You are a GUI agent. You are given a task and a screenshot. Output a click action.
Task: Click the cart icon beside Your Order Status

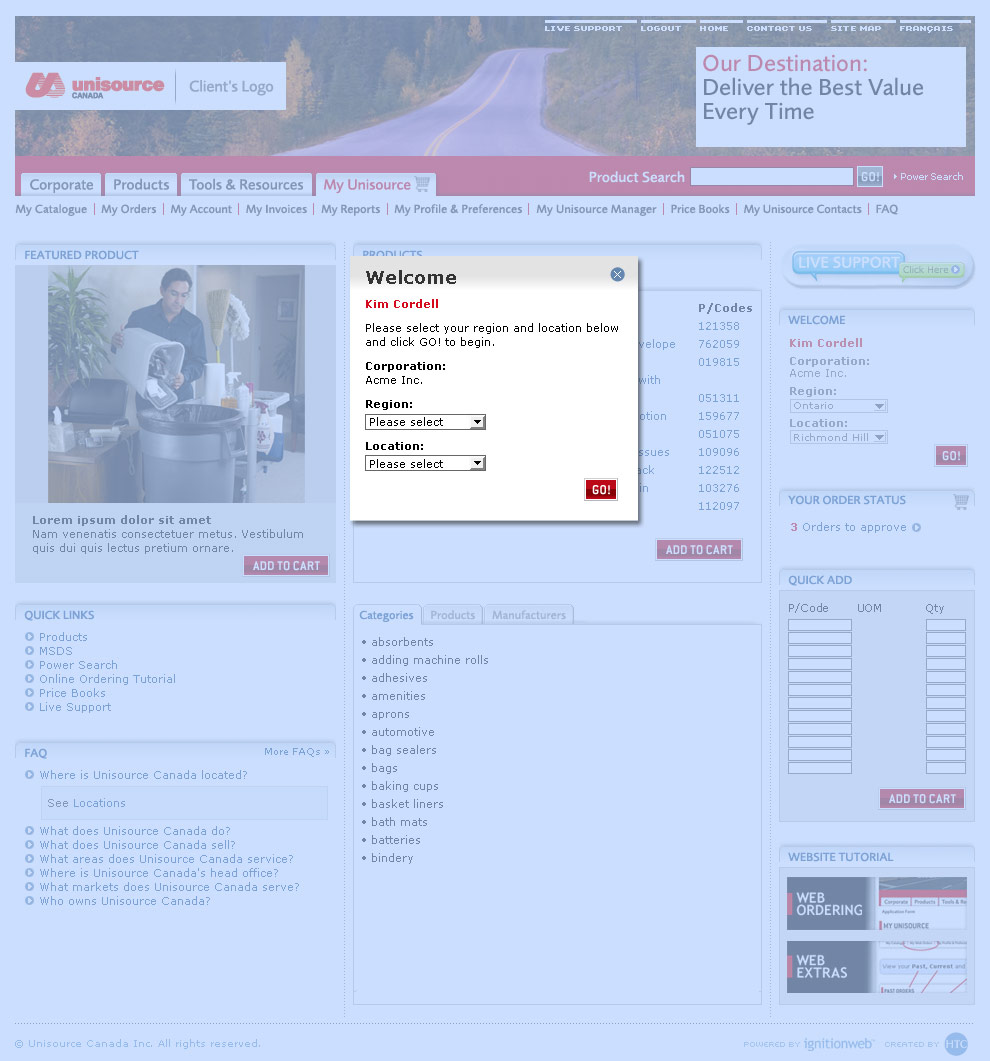point(960,501)
